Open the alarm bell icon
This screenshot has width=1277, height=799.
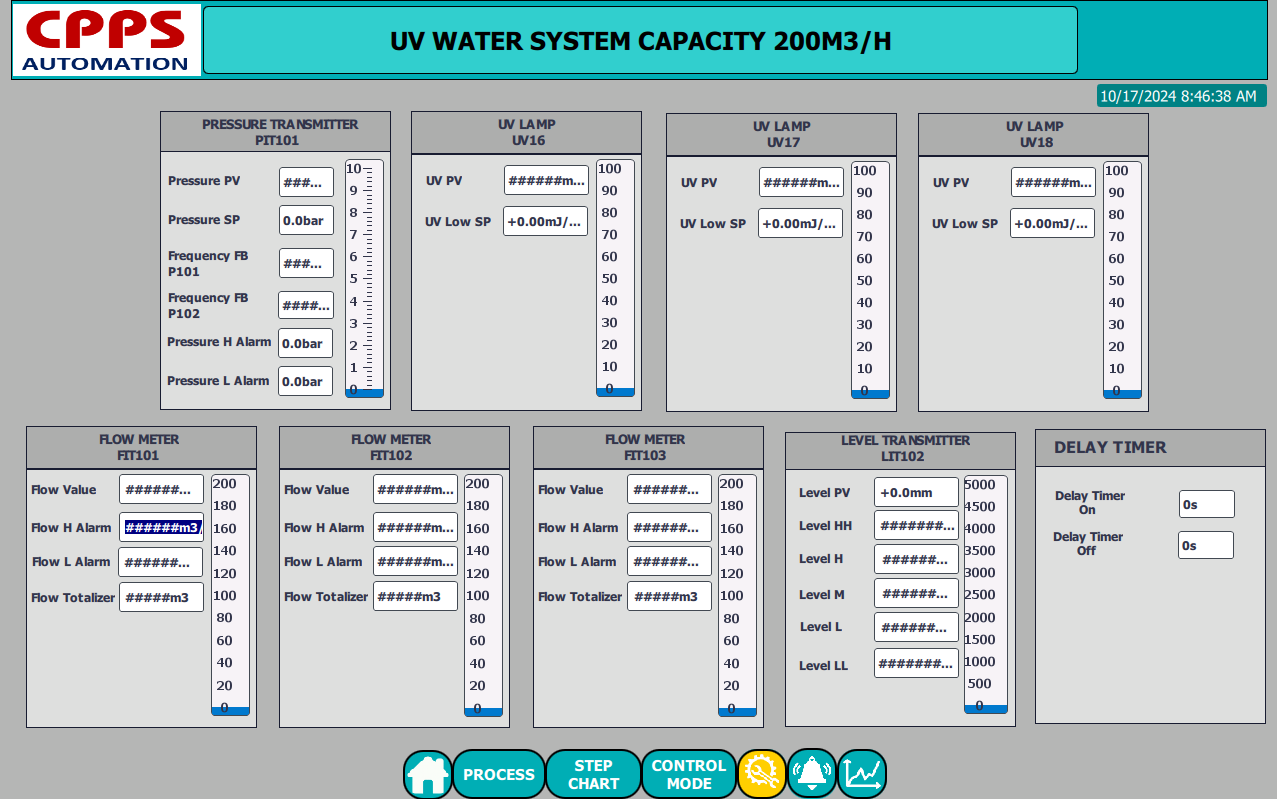pos(811,773)
